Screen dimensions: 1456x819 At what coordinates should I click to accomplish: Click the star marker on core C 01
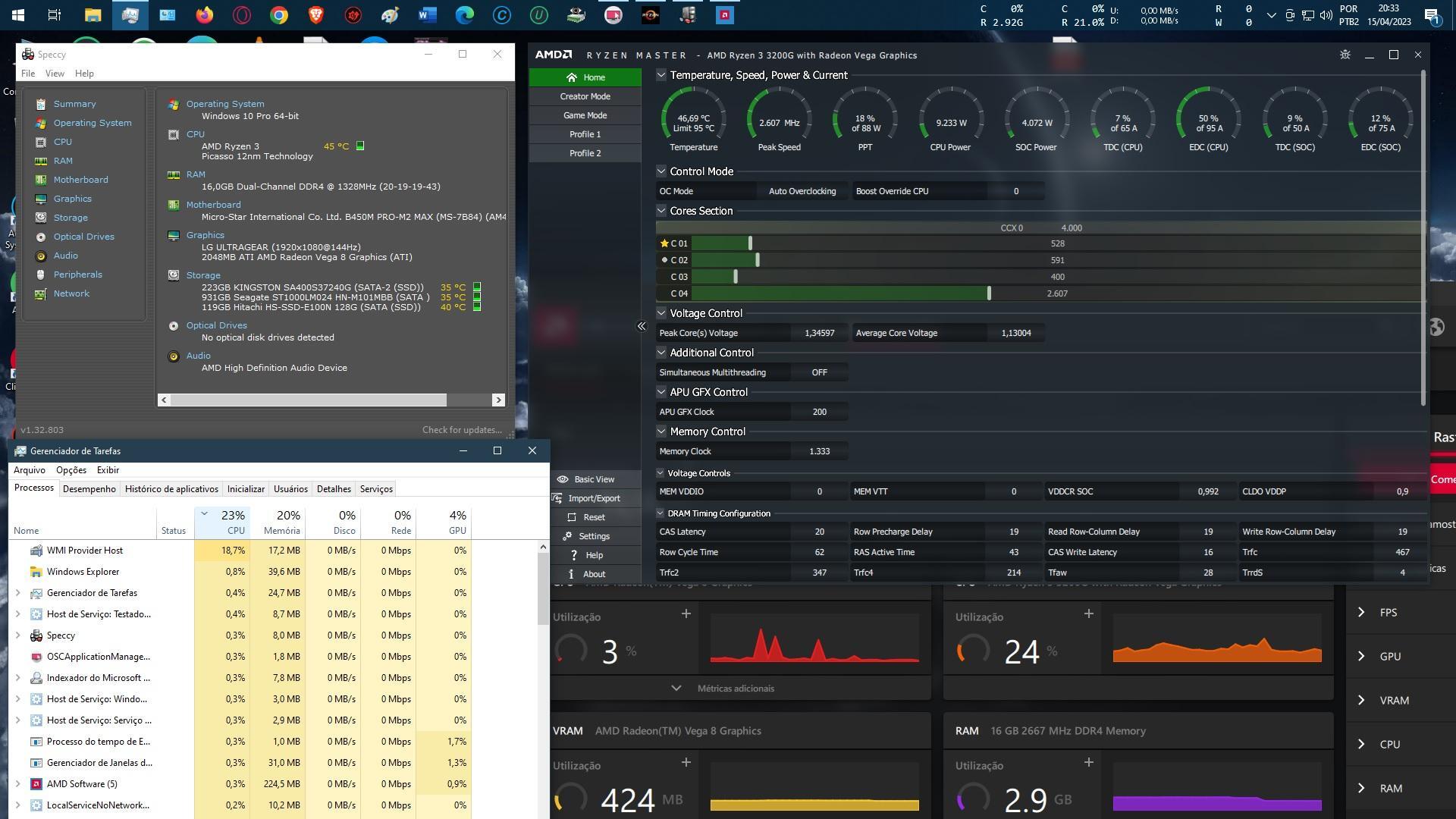[664, 243]
